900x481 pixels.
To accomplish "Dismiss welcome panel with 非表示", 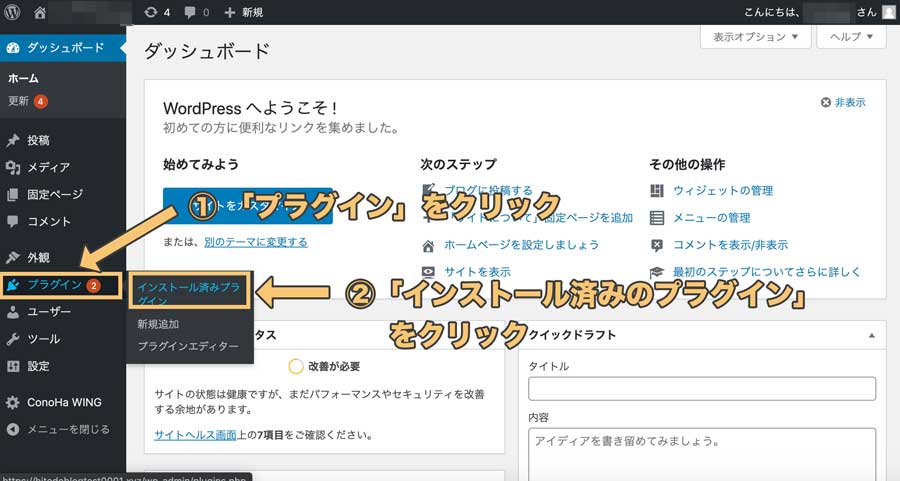I will tap(843, 102).
